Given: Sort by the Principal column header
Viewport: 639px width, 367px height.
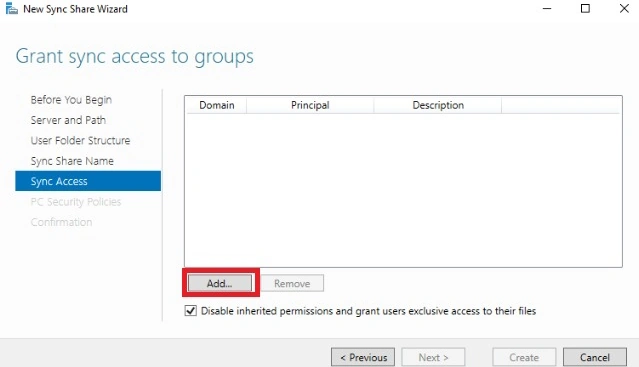Looking at the screenshot, I should 310,105.
